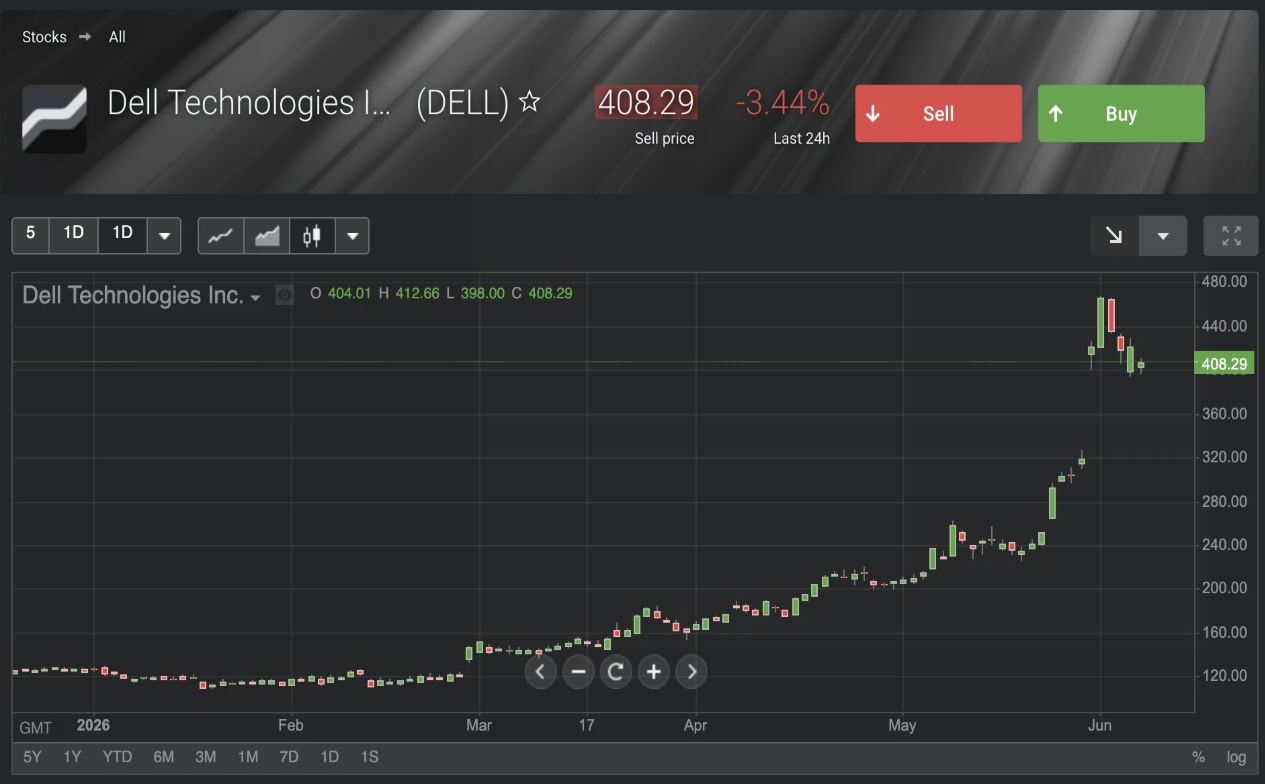The height and width of the screenshot is (784, 1265).
Task: Set the chart range to YTD
Action: pyautogui.click(x=117, y=757)
